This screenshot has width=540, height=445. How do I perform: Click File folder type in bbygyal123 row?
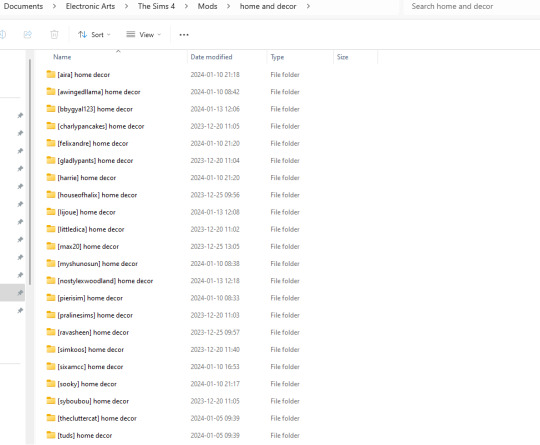click(285, 109)
